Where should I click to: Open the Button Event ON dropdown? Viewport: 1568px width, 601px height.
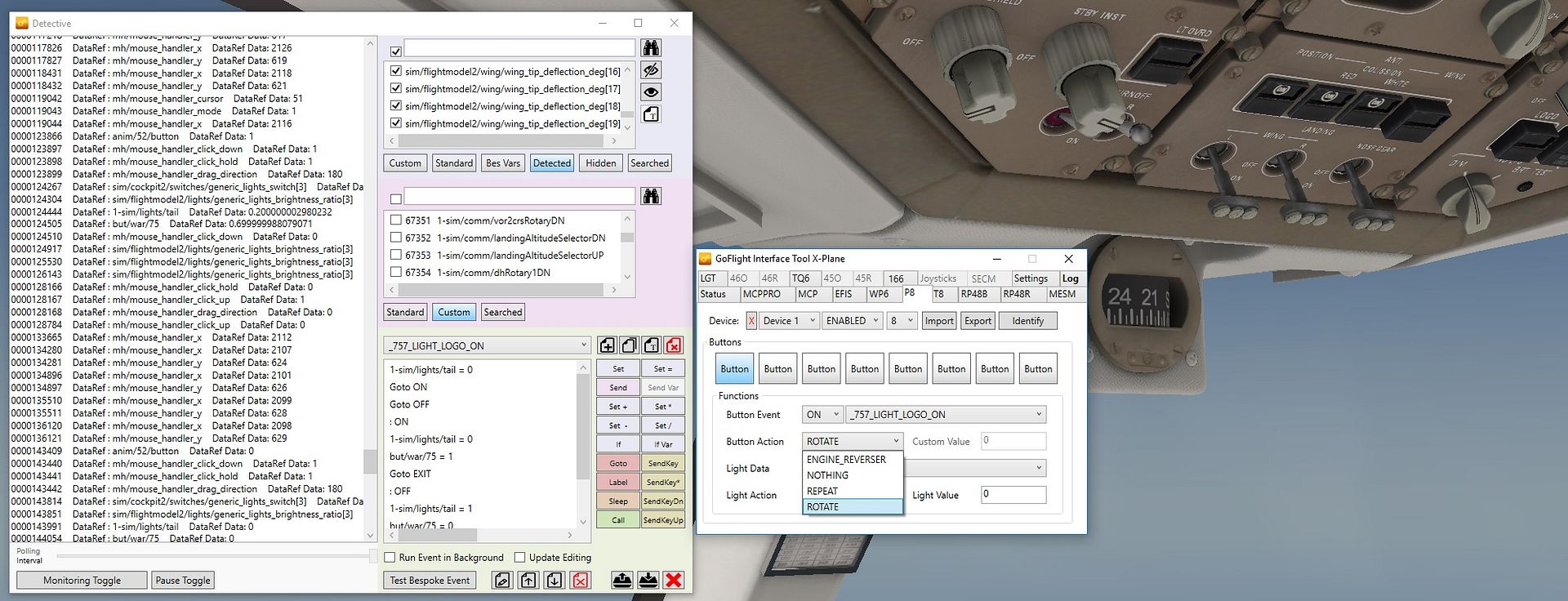click(822, 415)
